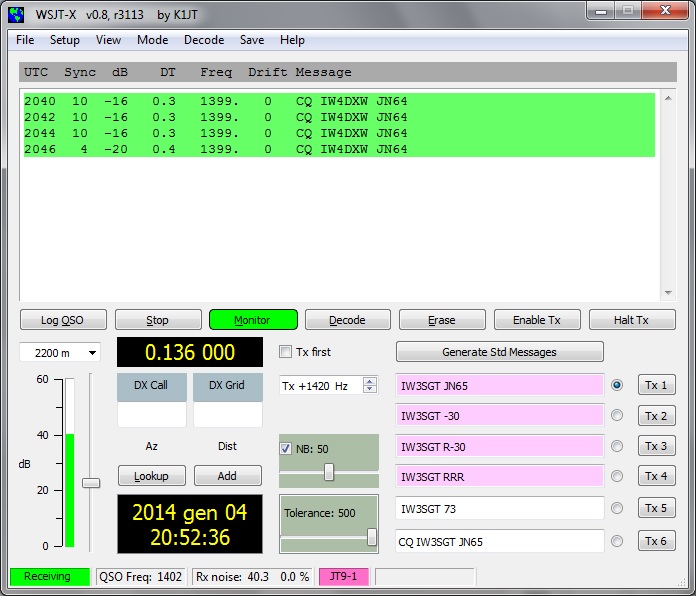Click the decoded line at 2040 UTC
Viewport: 696px width, 596px height.
tap(339, 101)
